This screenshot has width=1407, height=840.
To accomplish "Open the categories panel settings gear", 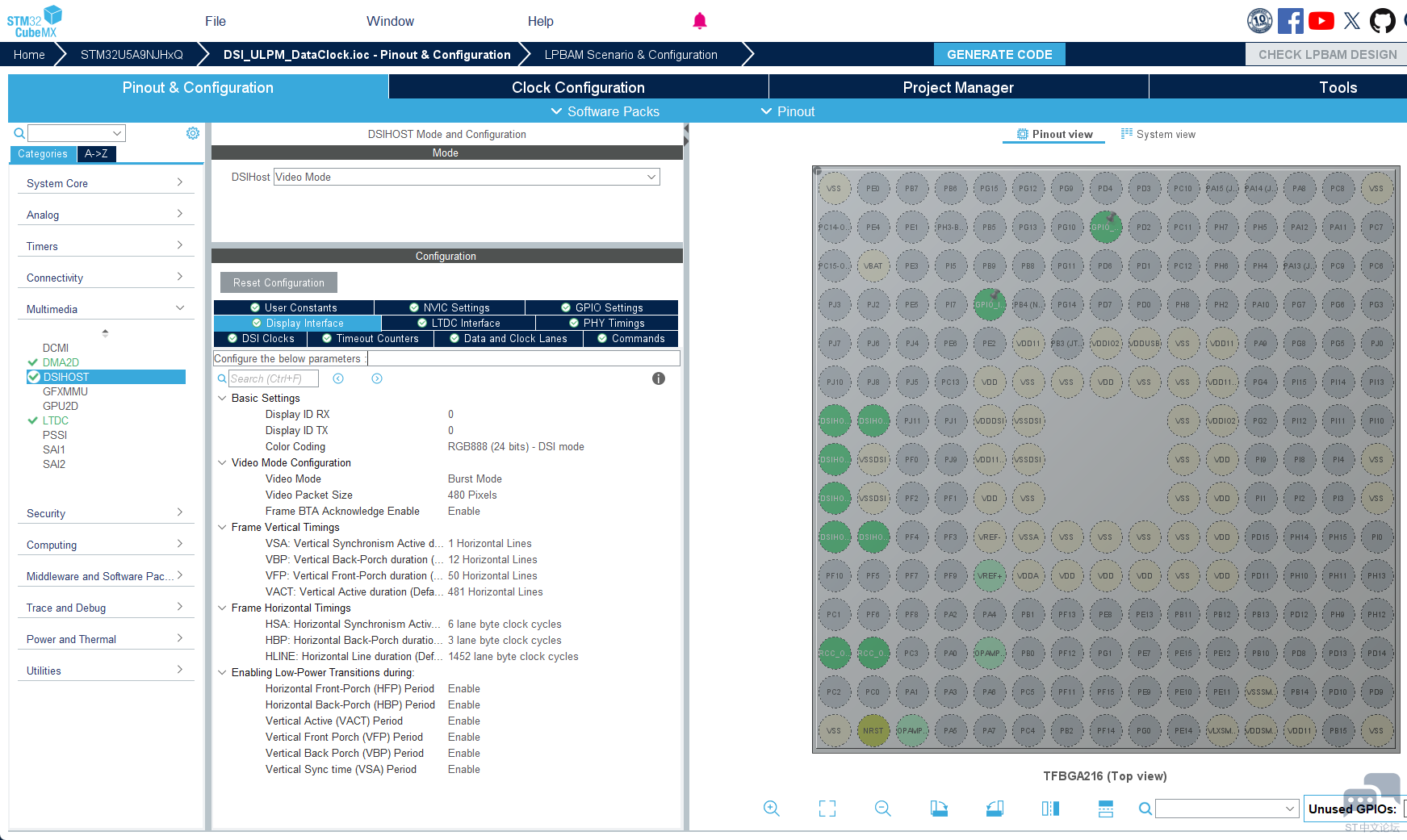I will [x=193, y=133].
